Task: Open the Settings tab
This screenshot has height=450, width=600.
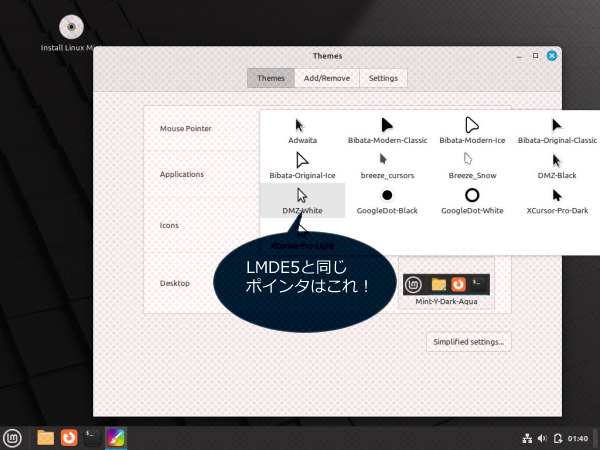Action: point(383,78)
